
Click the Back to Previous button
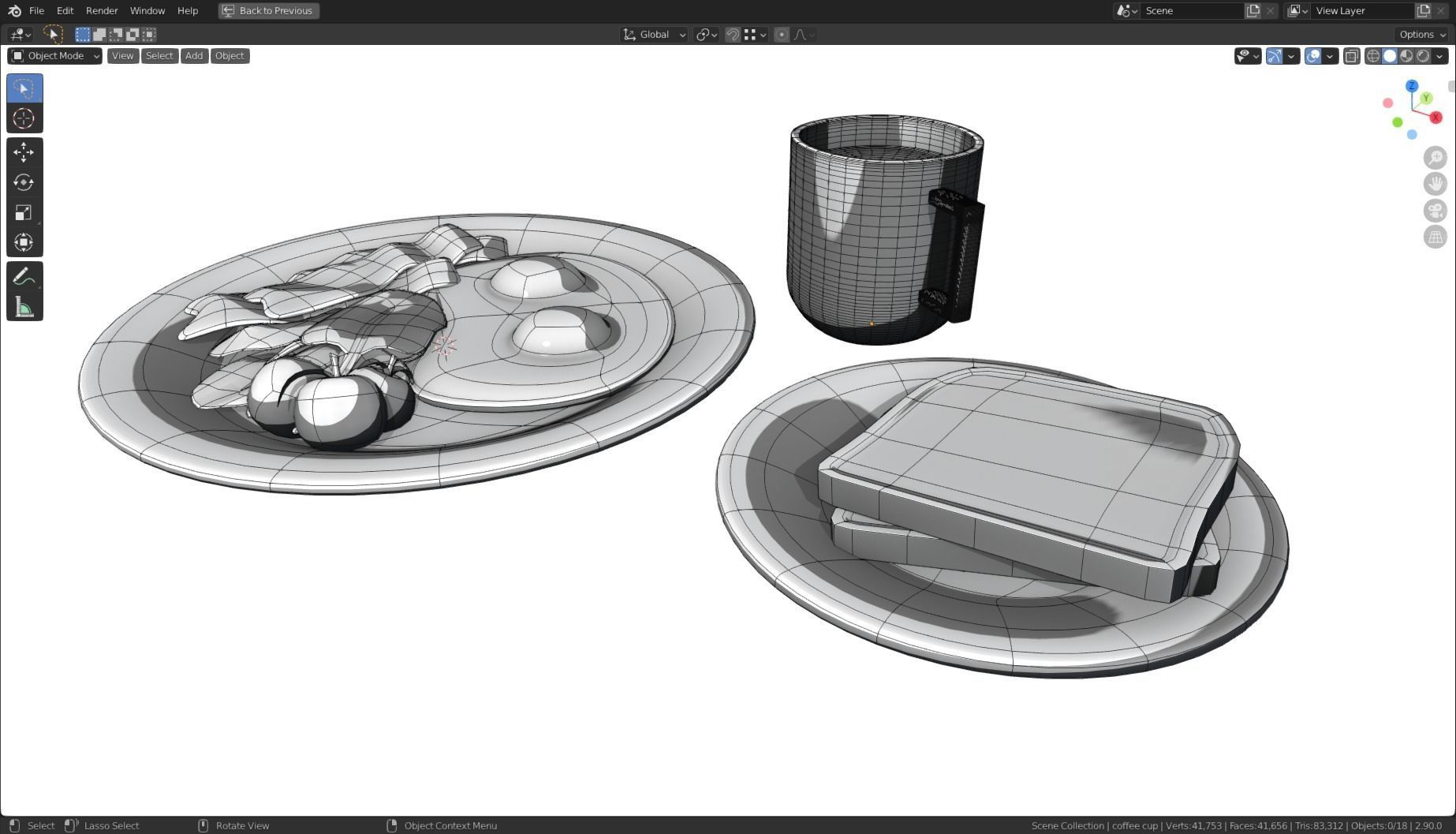coord(269,11)
